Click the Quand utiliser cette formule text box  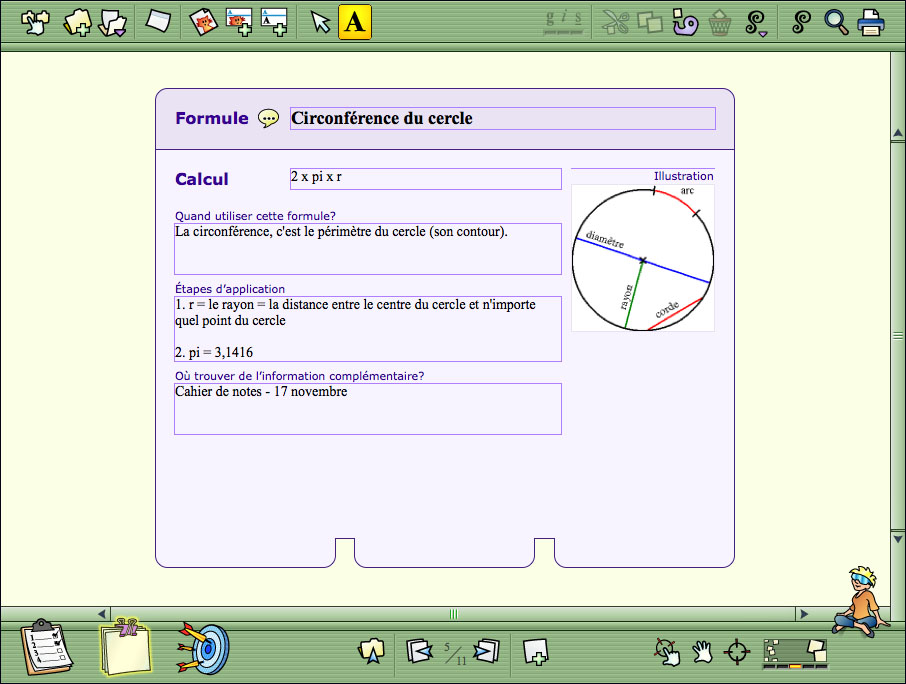click(x=368, y=249)
